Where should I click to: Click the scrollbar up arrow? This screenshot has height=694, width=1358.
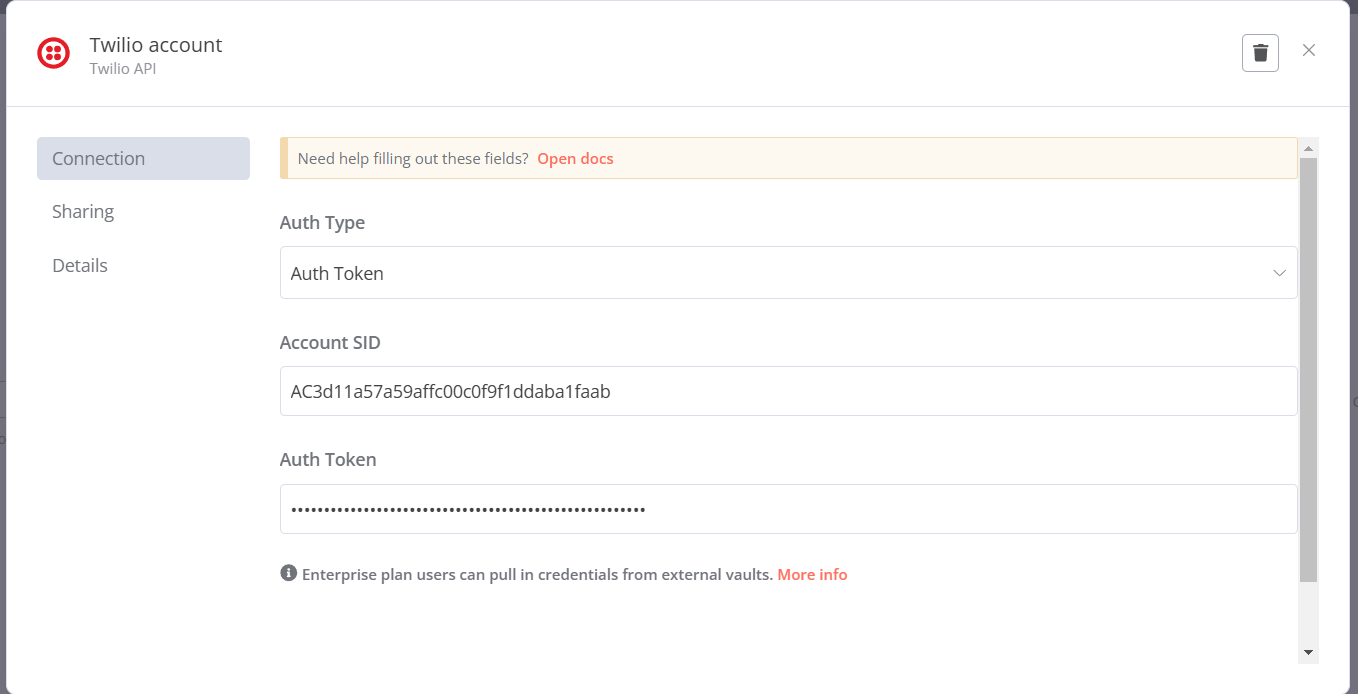(x=1308, y=148)
